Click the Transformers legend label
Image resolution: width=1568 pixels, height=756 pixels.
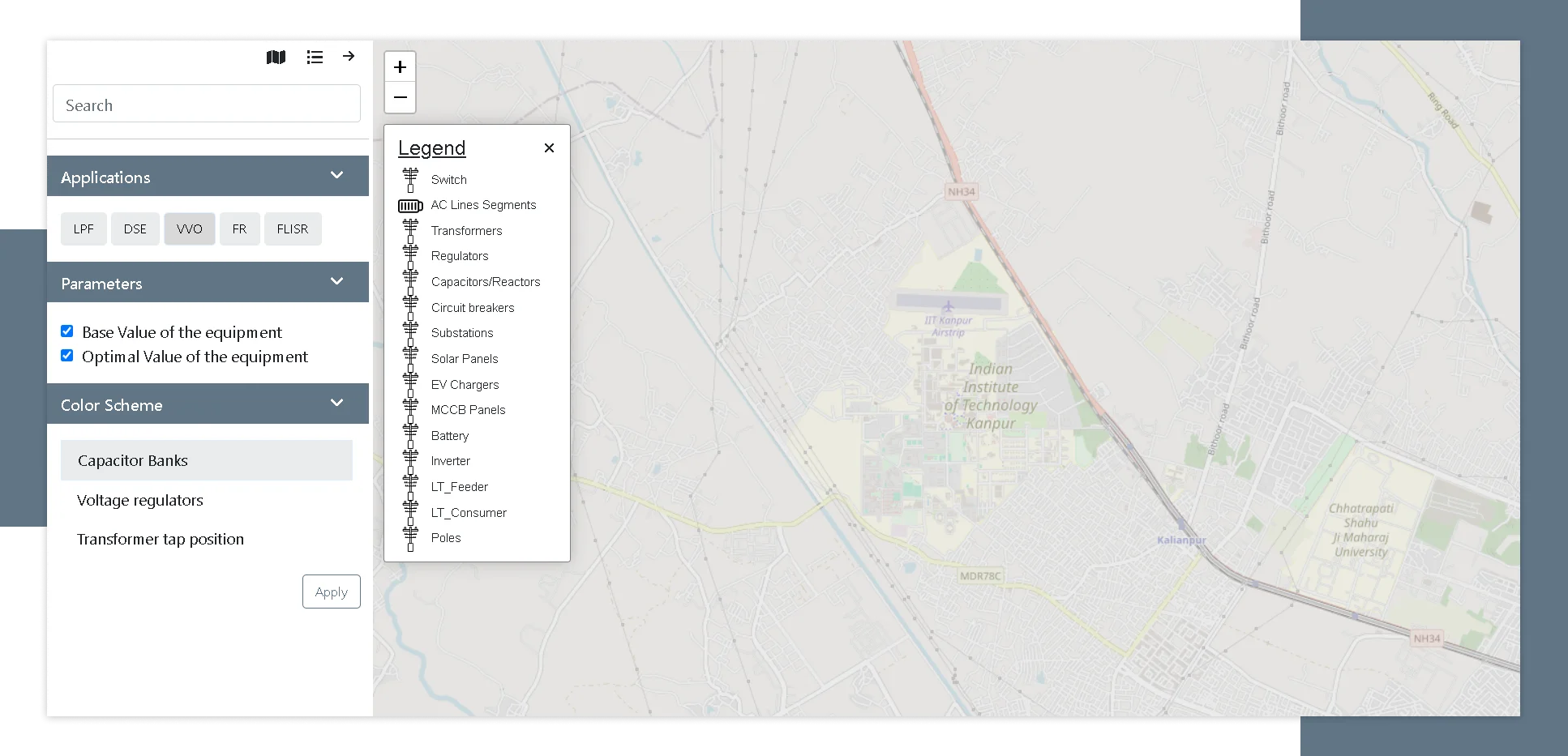coord(467,231)
